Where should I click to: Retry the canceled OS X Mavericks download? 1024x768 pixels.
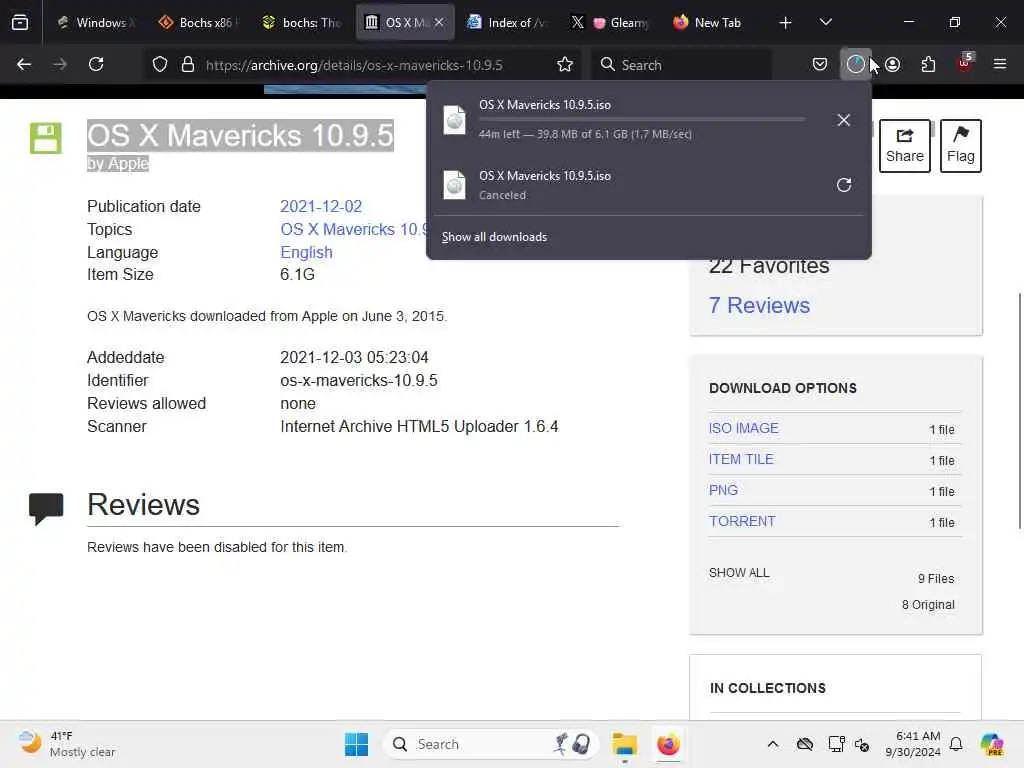pos(844,185)
